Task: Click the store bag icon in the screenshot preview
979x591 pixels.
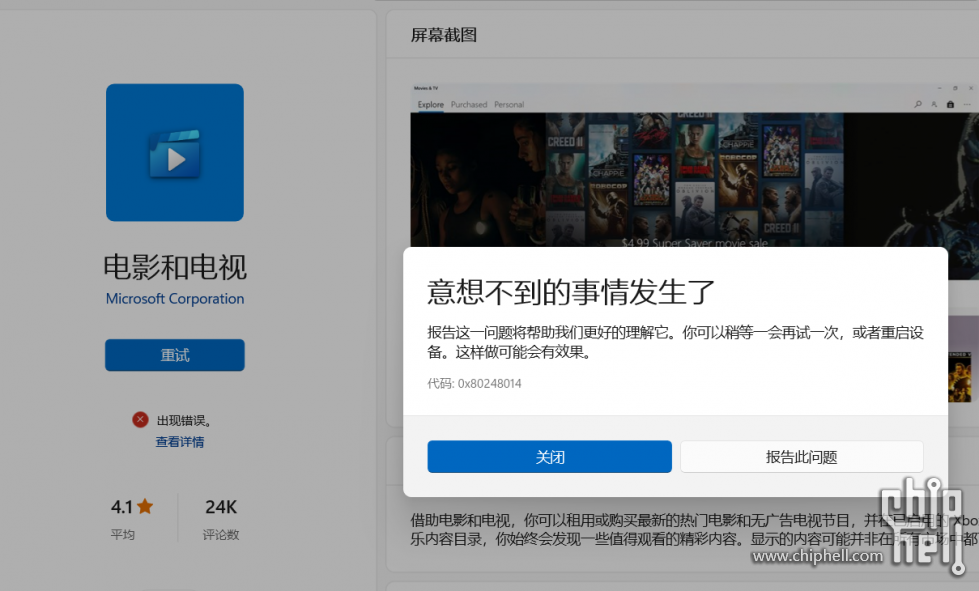Action: point(950,104)
